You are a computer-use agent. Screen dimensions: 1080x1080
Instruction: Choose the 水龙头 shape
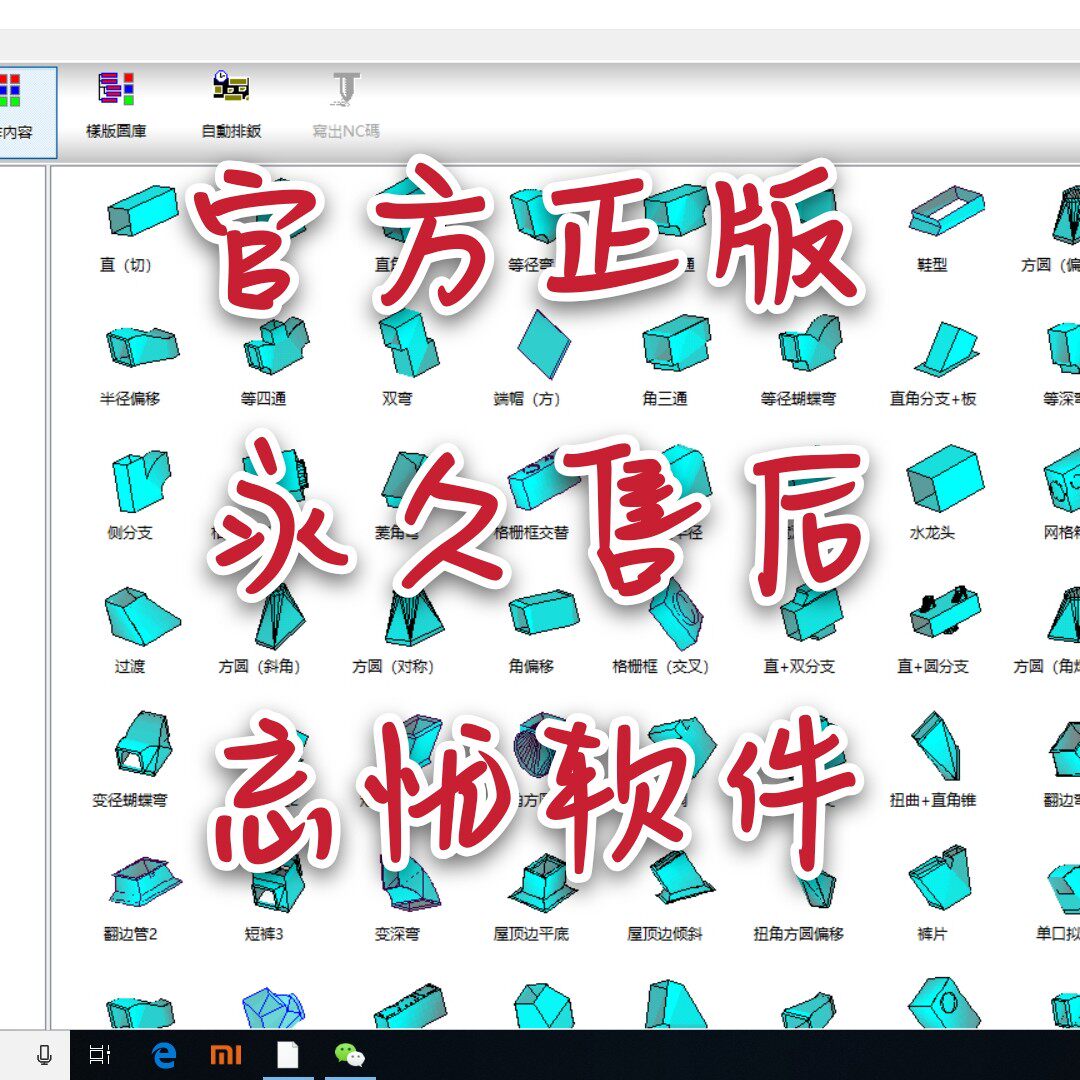[x=945, y=478]
